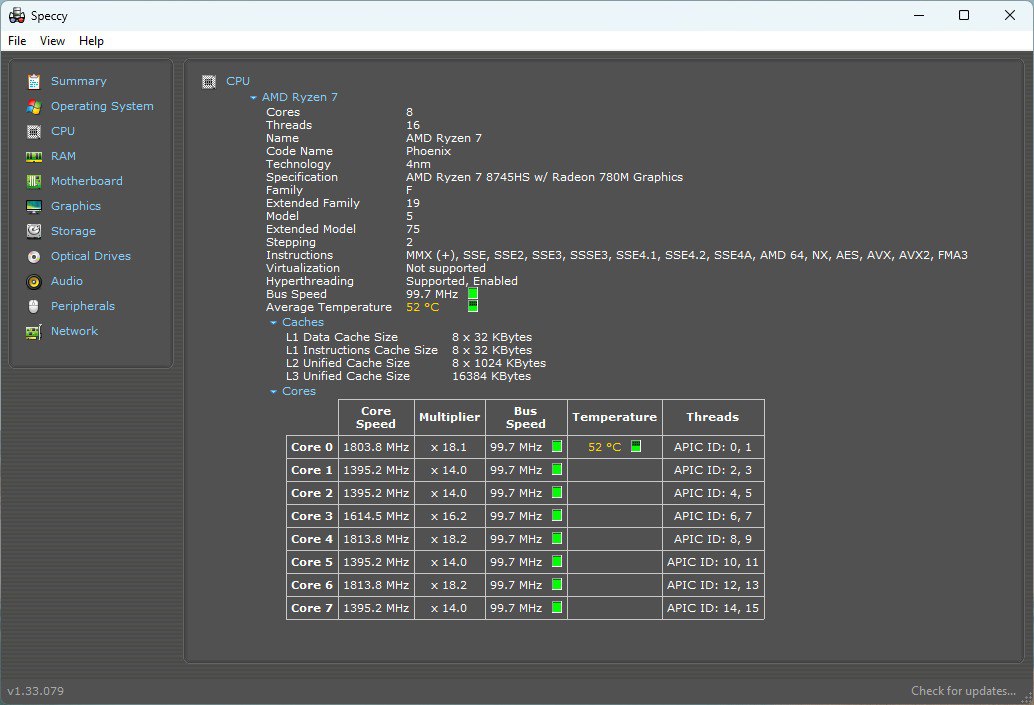Open the Motherboard icon in sidebar
Screen dimensions: 1034x705
34,181
